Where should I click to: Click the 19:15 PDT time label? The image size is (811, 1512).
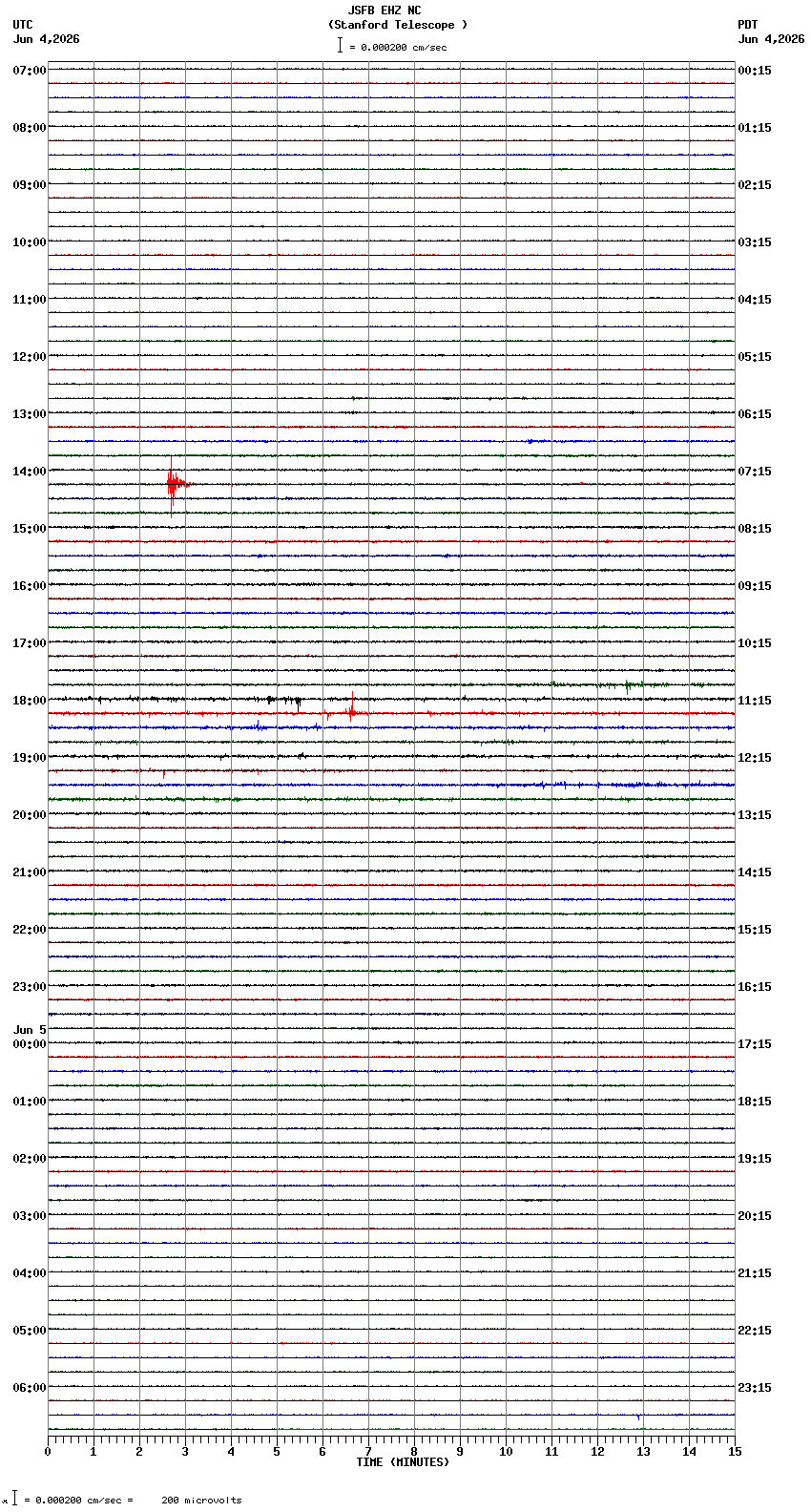755,1159
